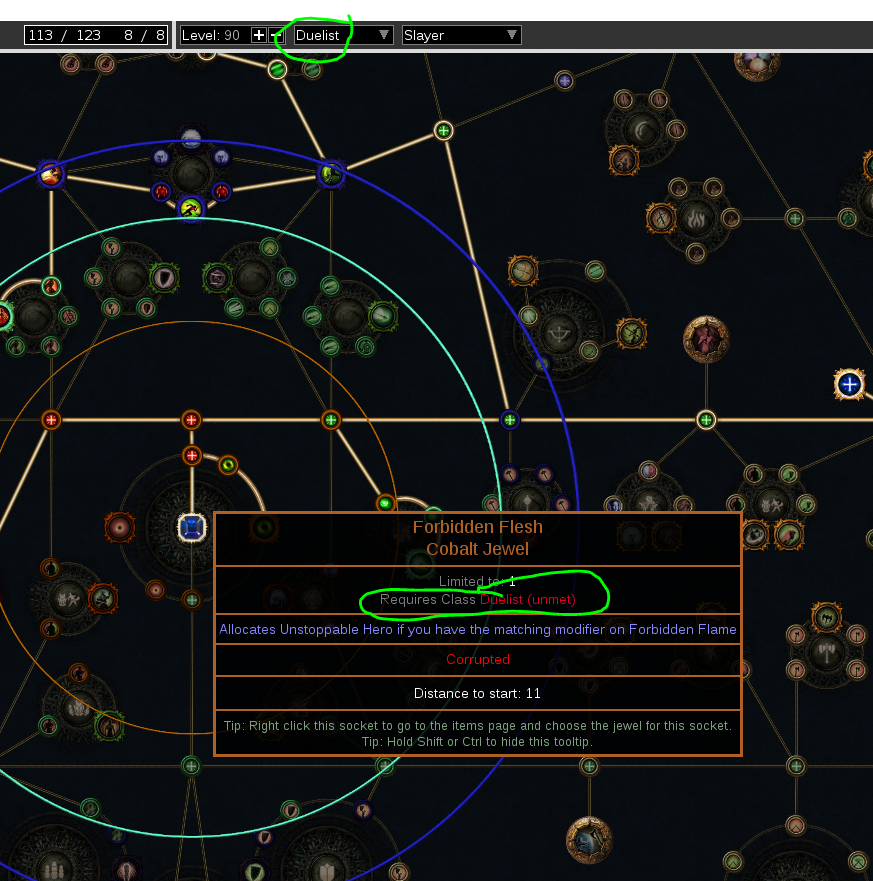Click gold-ringed green plus node under red keystone
Screen dimensions: 873x881
(706, 420)
